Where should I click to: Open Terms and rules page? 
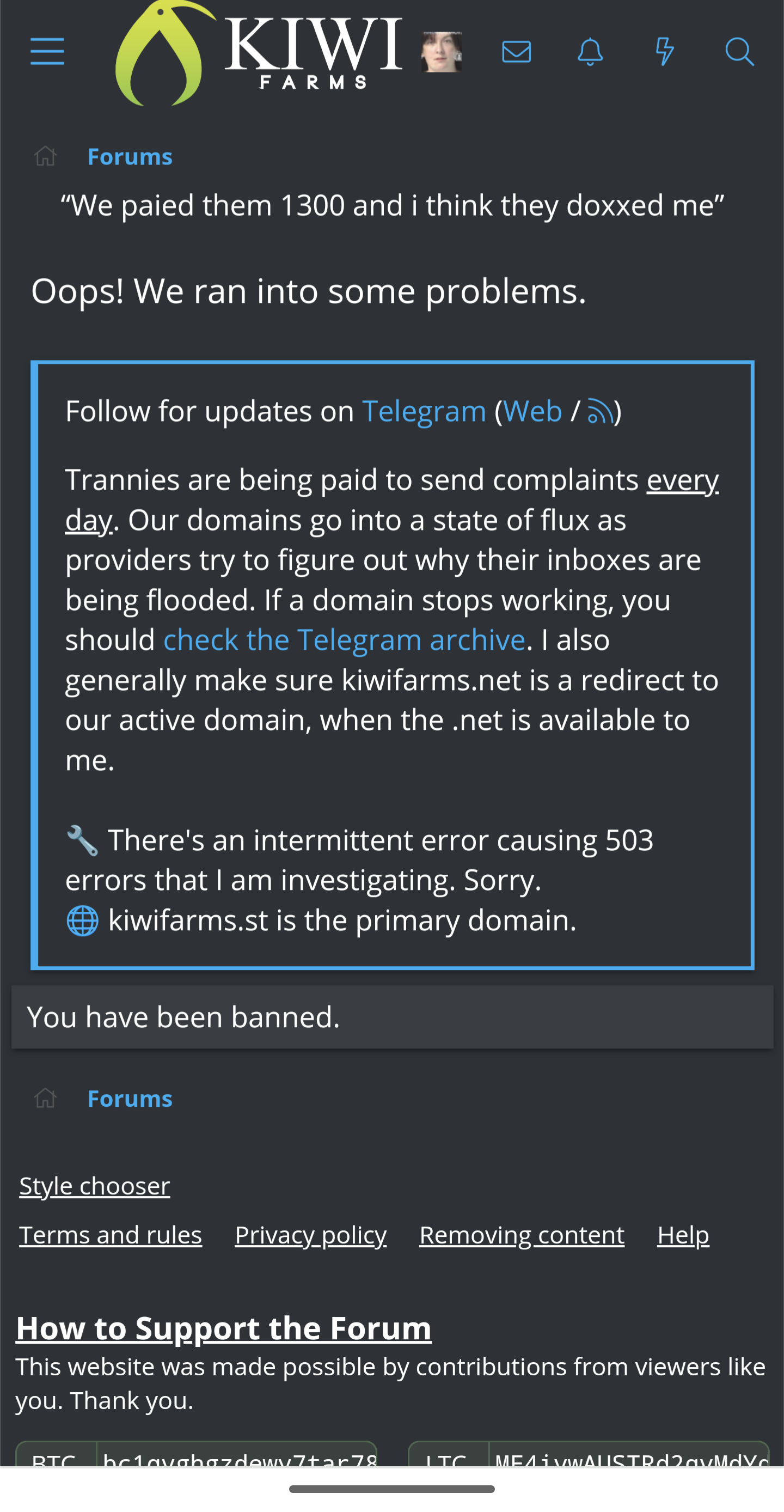[111, 1235]
